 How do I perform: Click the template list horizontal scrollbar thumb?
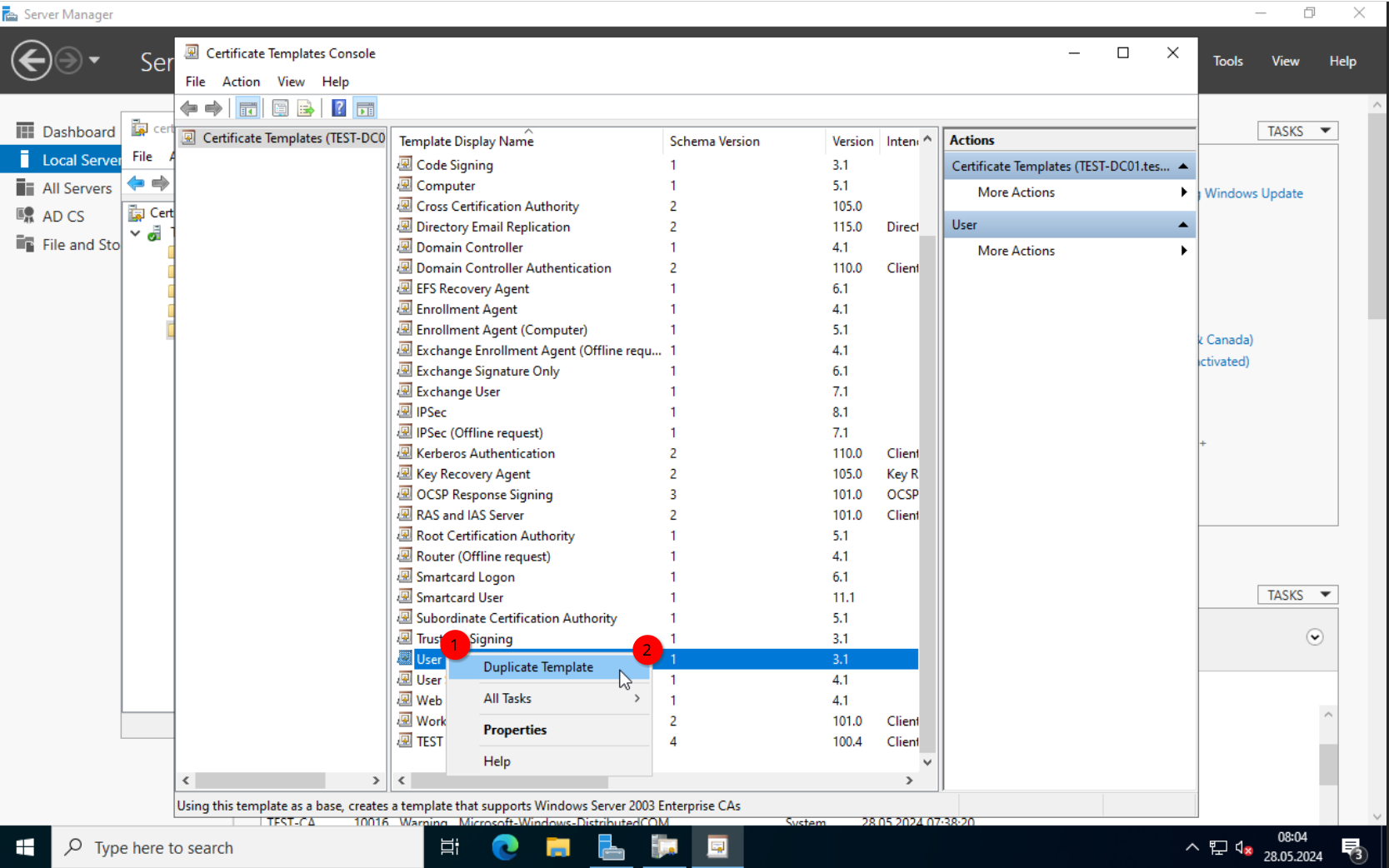(509, 781)
